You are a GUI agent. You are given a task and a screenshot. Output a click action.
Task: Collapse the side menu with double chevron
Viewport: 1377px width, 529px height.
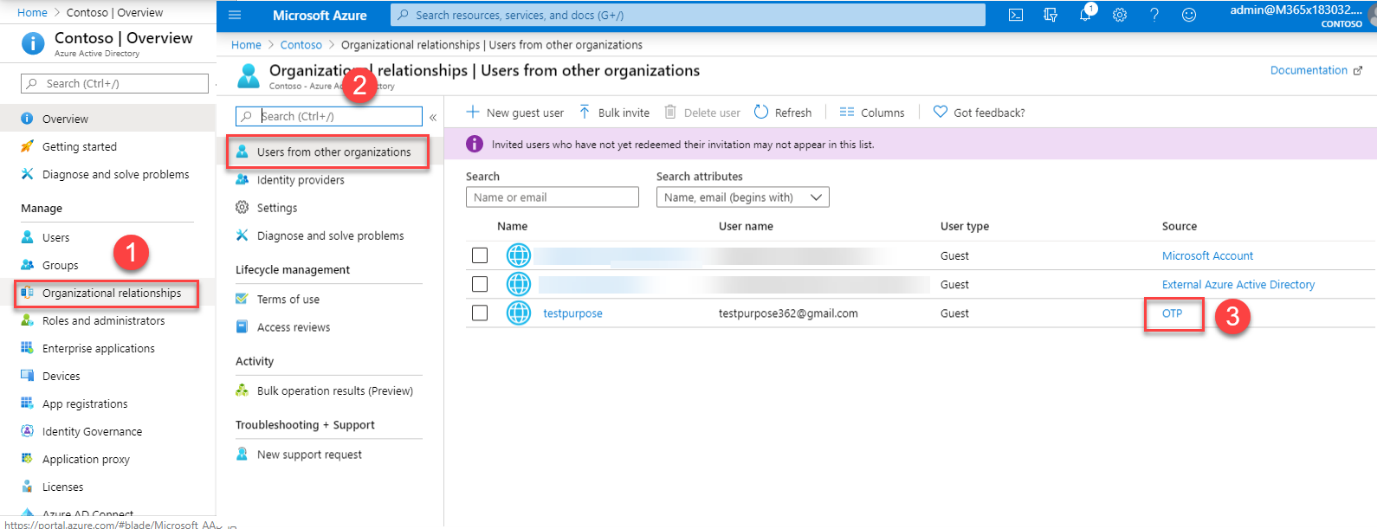pos(433,117)
